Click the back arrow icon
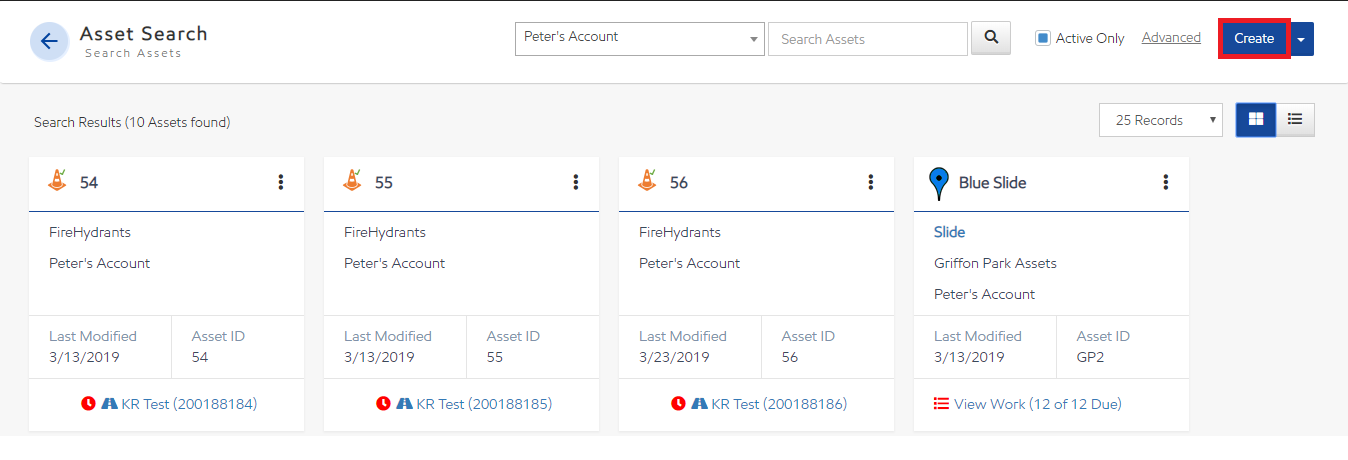Screen dimensions: 1348x460 [x=49, y=41]
